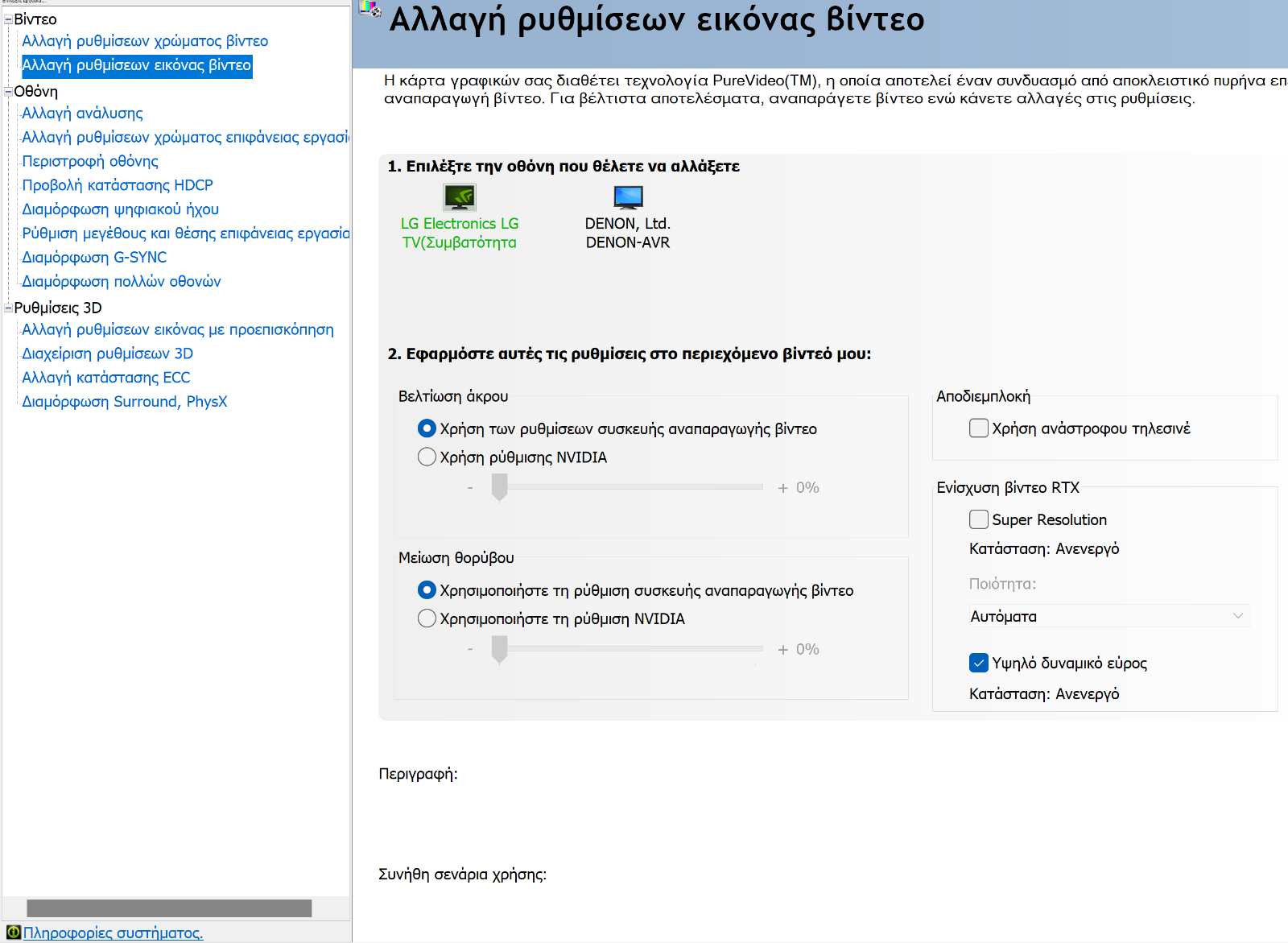Select the LG Electronics TV display icon
Screen dimensions: 1288x943
460,196
